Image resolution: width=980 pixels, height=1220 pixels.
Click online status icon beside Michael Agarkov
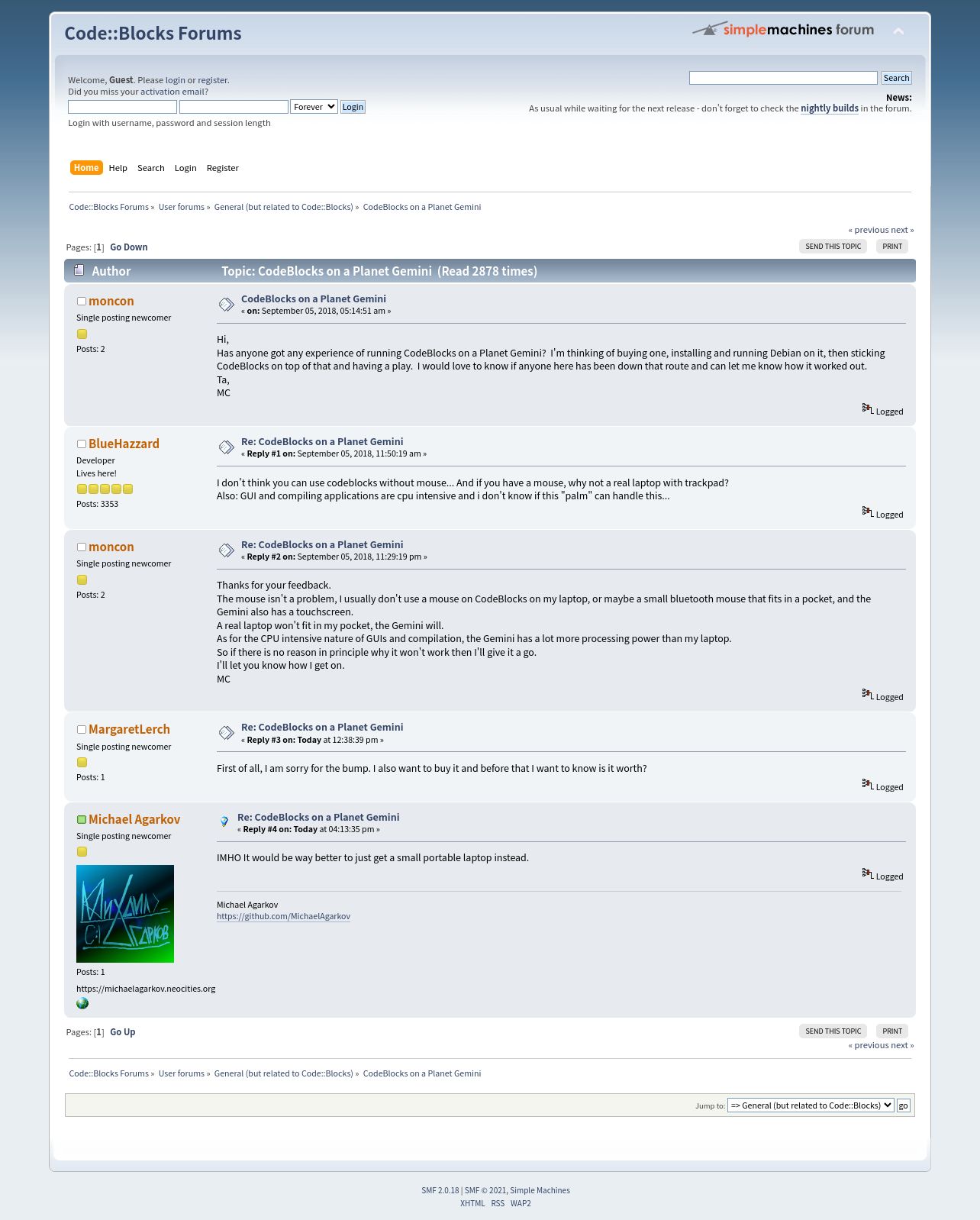(x=82, y=820)
